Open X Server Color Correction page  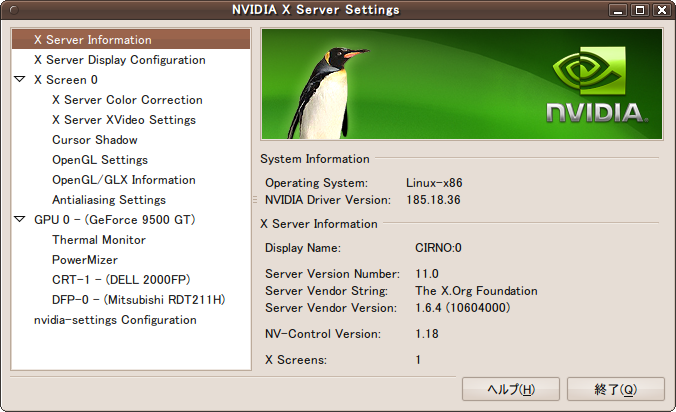[127, 100]
